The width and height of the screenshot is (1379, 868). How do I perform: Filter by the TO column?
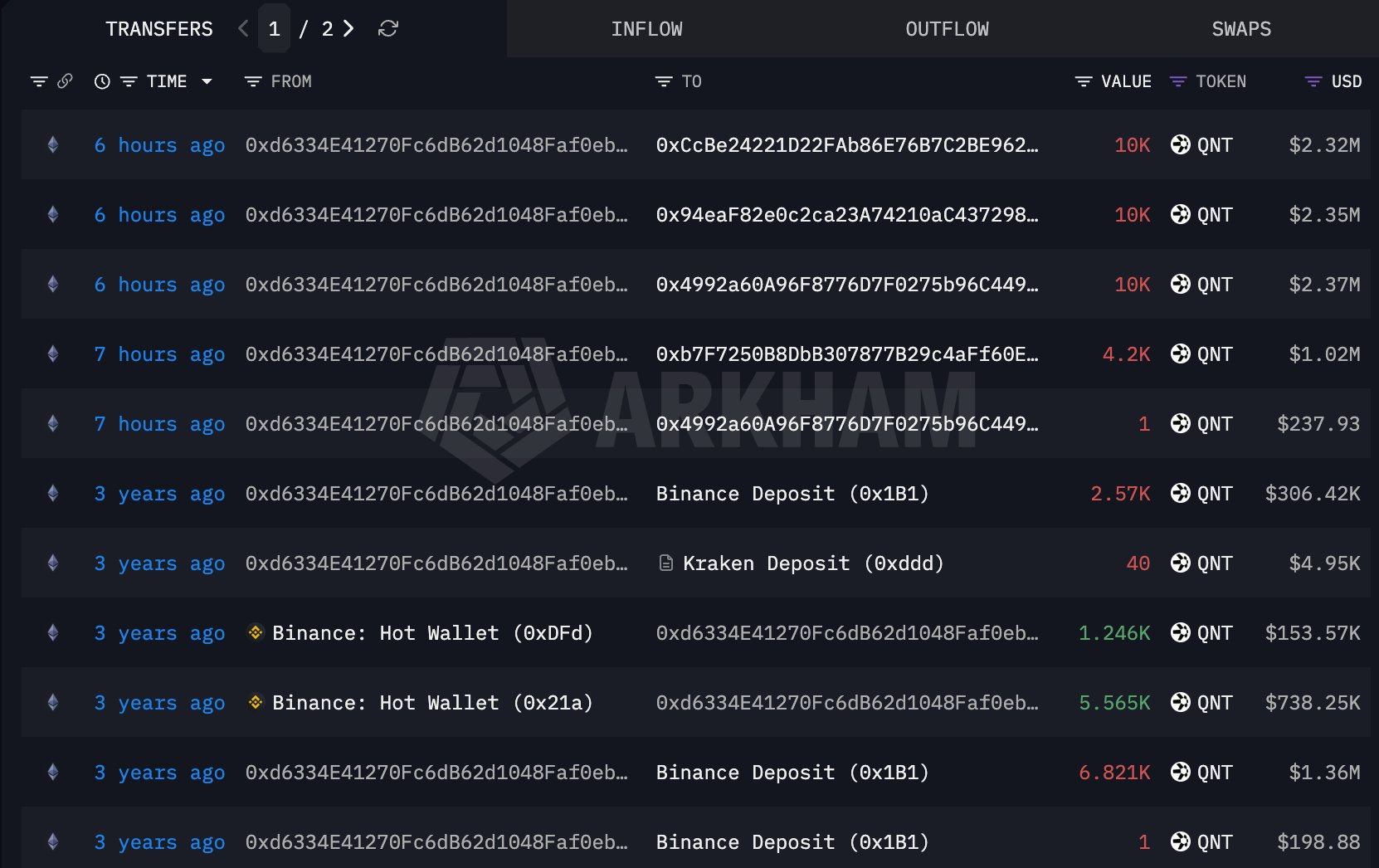click(664, 81)
